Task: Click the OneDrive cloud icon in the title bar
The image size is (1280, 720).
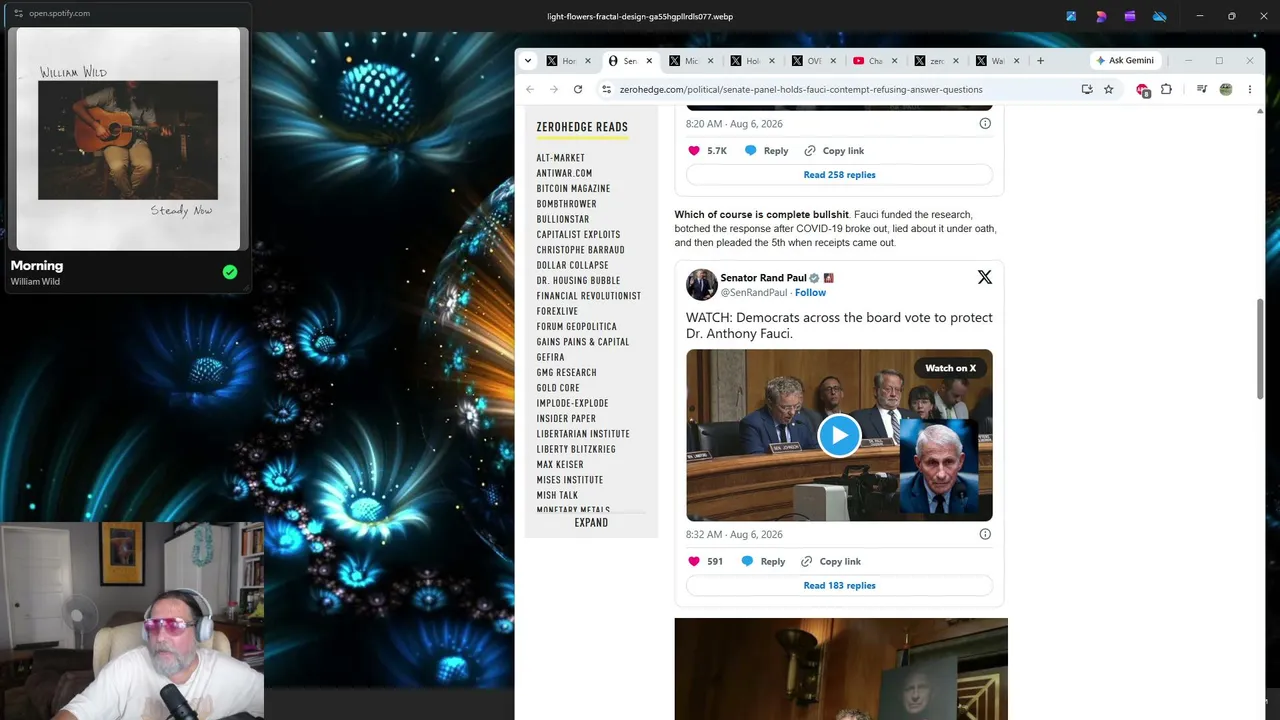Action: 1160,16
